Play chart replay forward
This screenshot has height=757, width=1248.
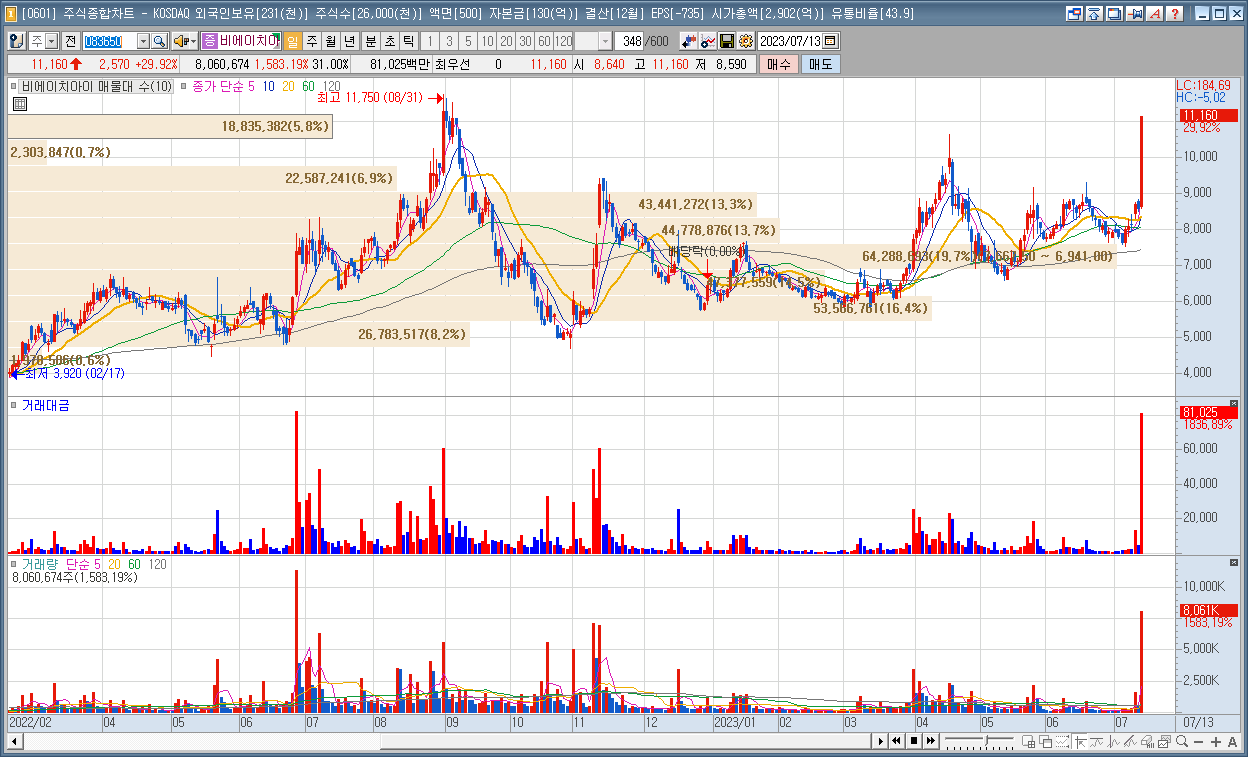881,741
